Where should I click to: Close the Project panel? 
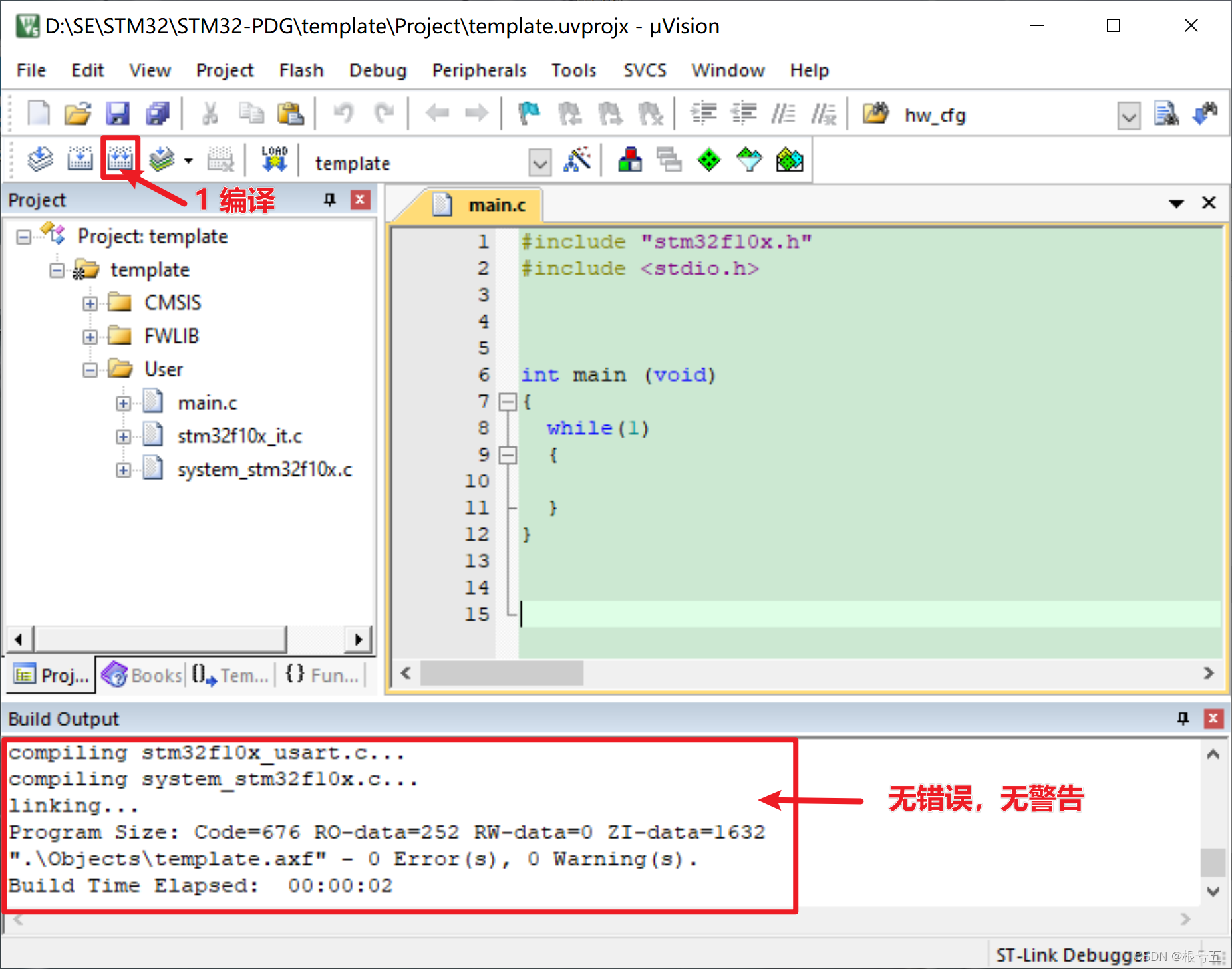361,200
